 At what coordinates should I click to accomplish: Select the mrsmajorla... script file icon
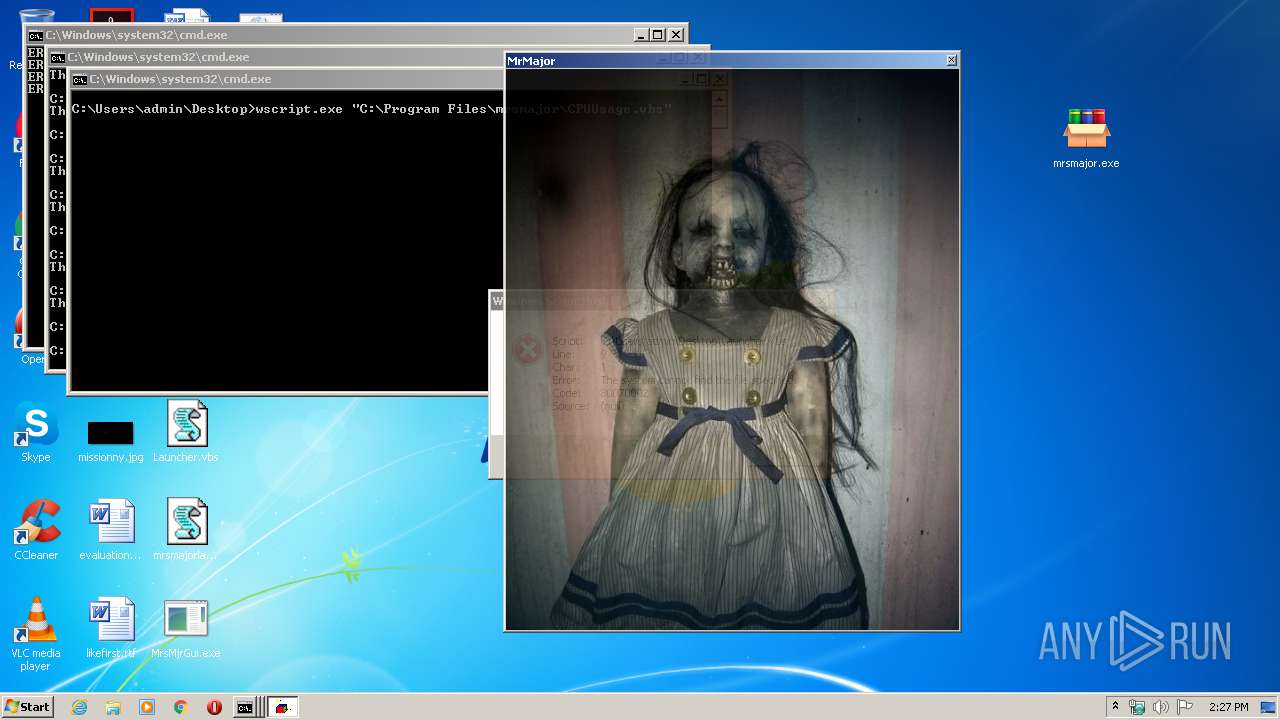pos(186,530)
